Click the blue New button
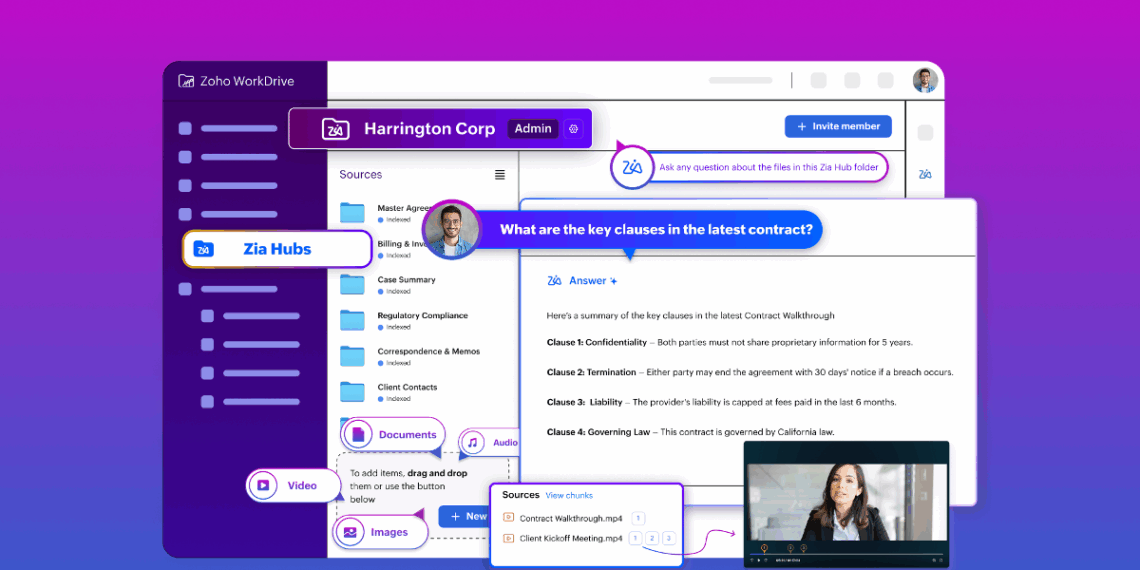The width and height of the screenshot is (1140, 570). coord(464,516)
